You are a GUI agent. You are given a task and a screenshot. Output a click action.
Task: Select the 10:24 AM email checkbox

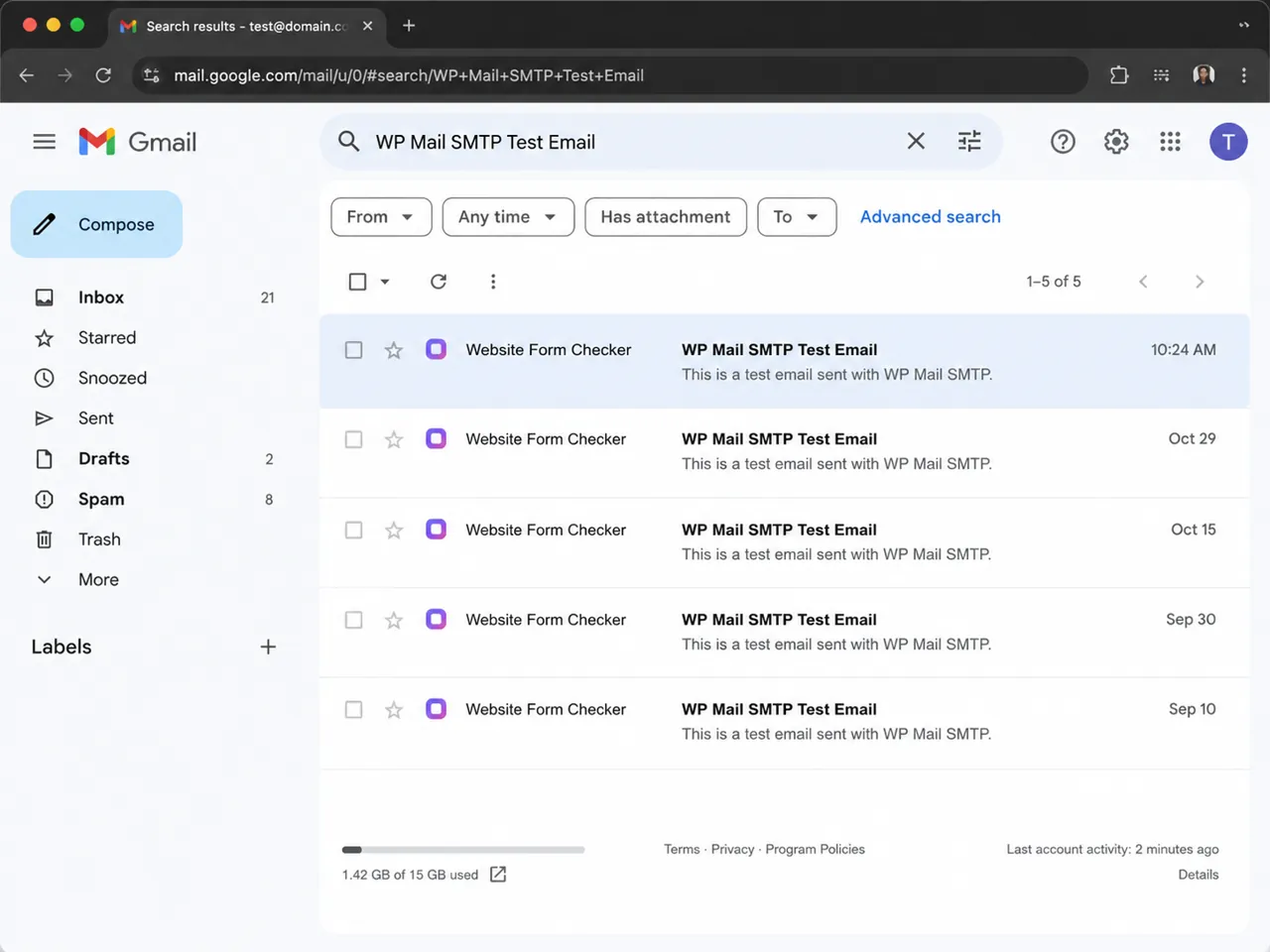pos(353,350)
